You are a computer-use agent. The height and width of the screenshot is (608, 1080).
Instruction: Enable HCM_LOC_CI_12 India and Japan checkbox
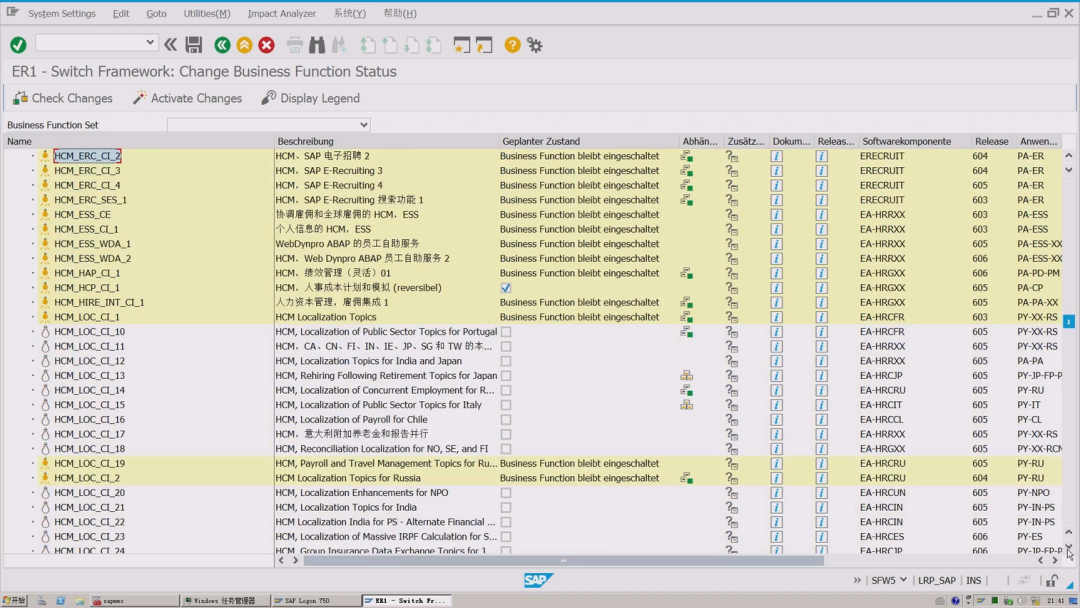pos(506,361)
